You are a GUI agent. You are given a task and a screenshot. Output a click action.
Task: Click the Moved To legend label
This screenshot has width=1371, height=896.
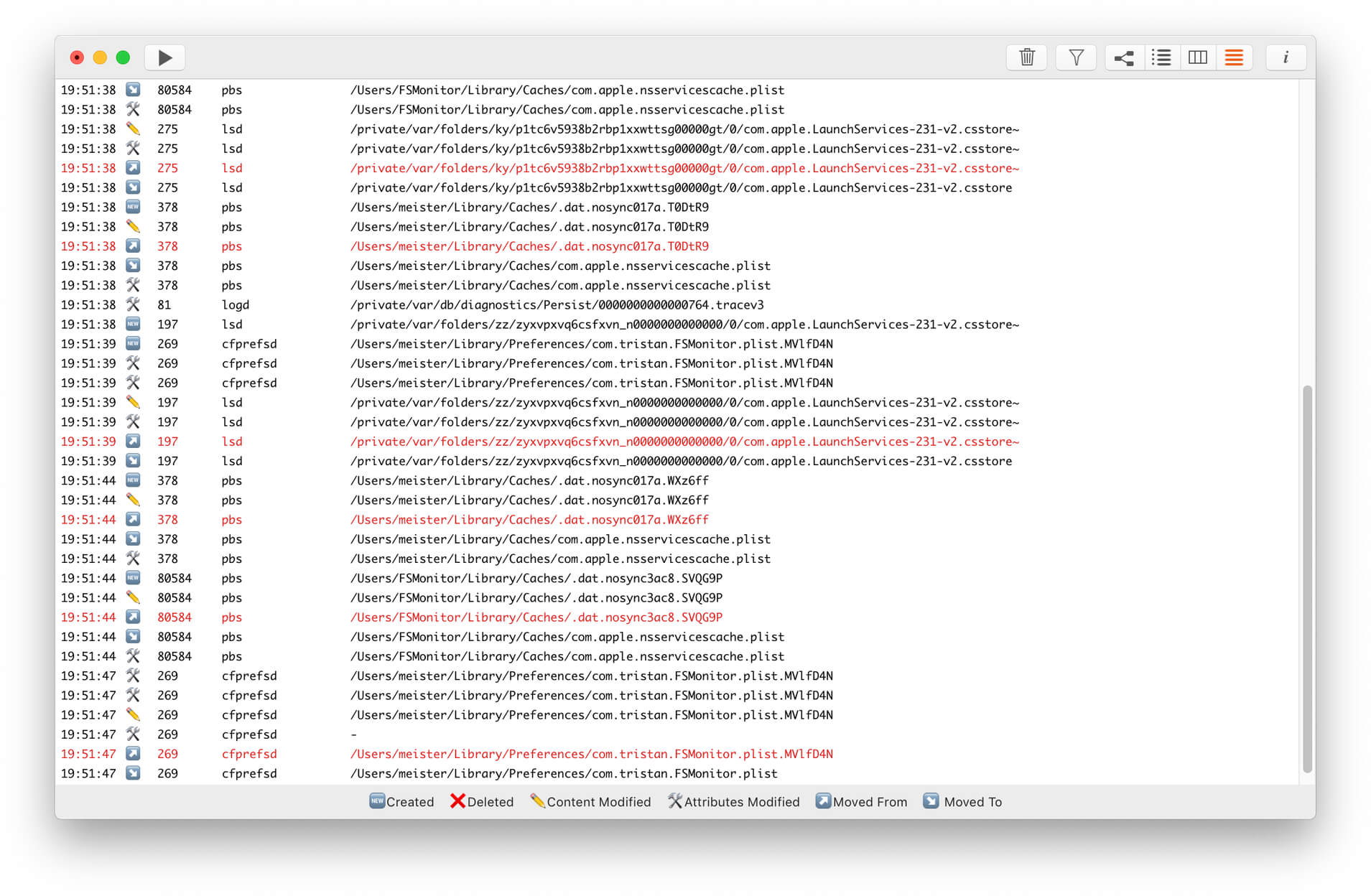point(972,802)
